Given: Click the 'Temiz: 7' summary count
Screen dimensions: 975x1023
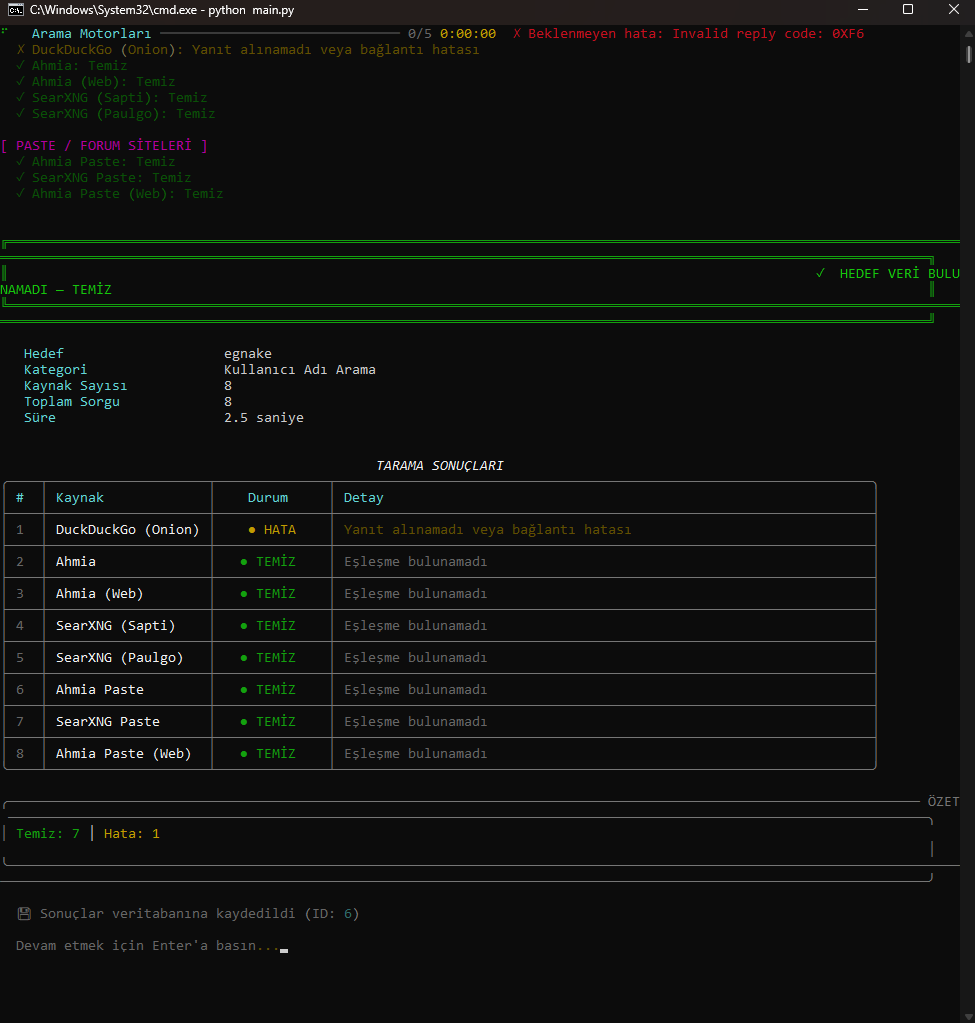Looking at the screenshot, I should pyautogui.click(x=48, y=833).
